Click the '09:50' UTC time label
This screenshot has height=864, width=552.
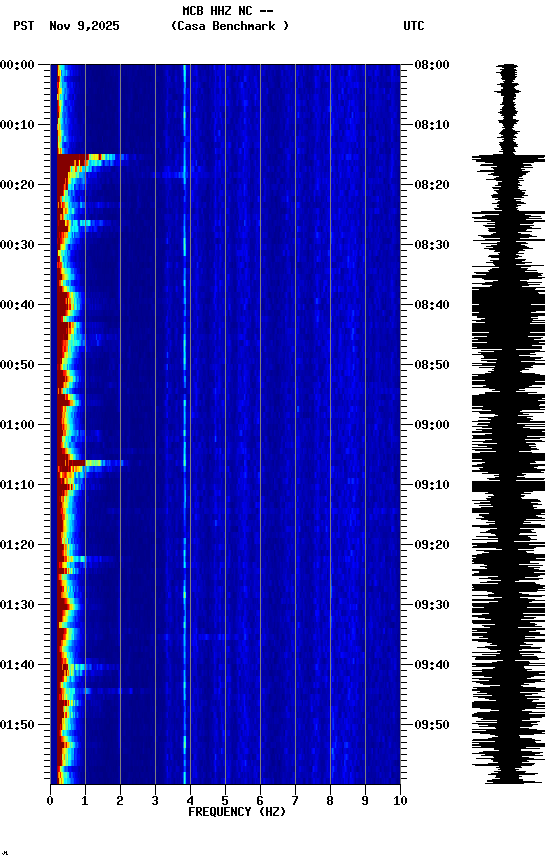[432, 725]
